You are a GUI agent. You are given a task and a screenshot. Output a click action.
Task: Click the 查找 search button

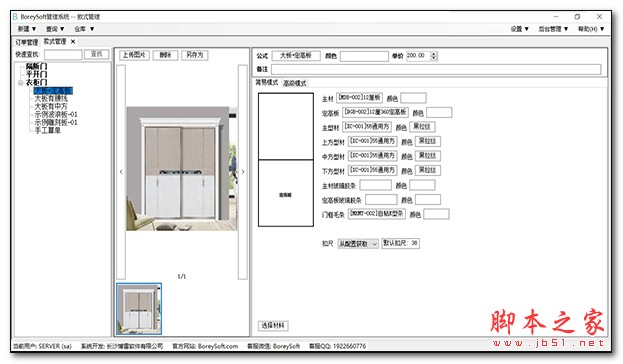point(97,54)
